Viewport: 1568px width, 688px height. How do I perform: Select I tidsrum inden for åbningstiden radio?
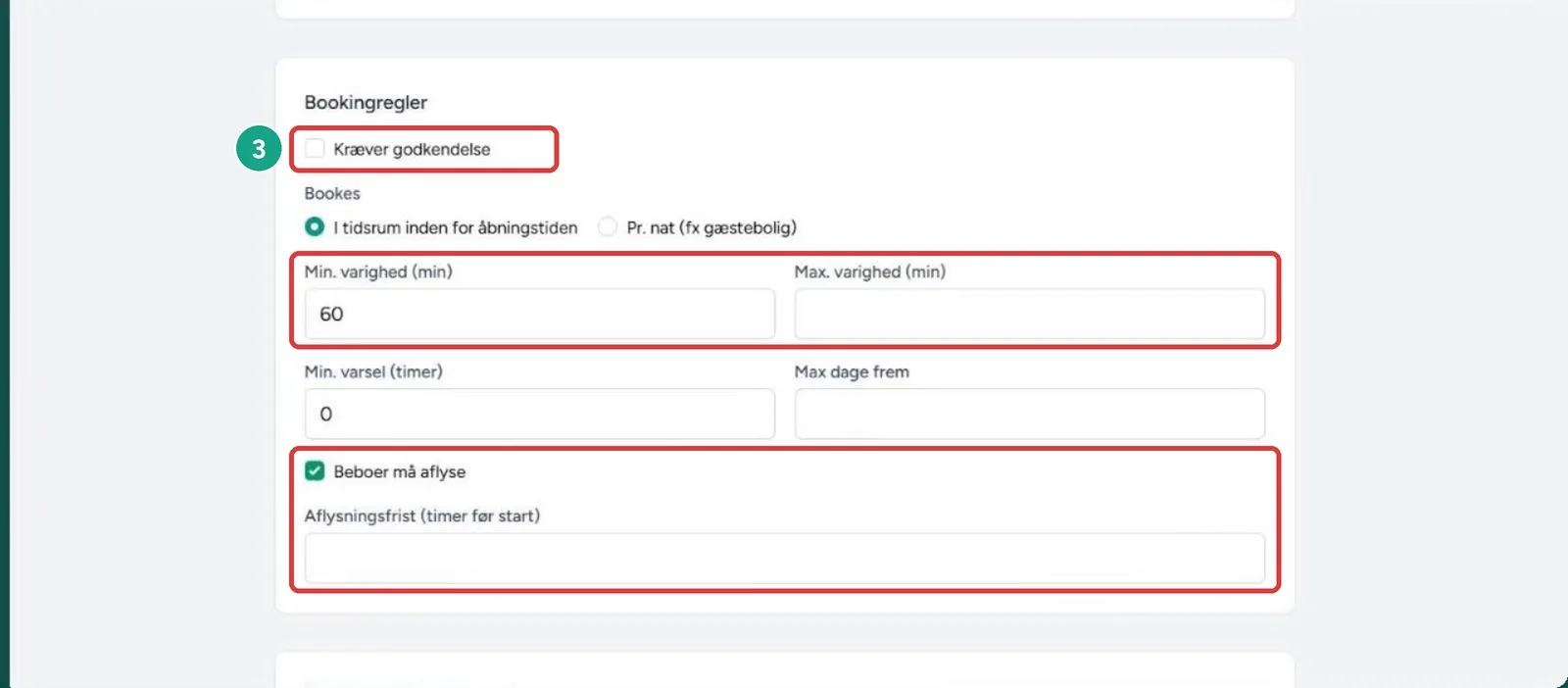pos(315,226)
